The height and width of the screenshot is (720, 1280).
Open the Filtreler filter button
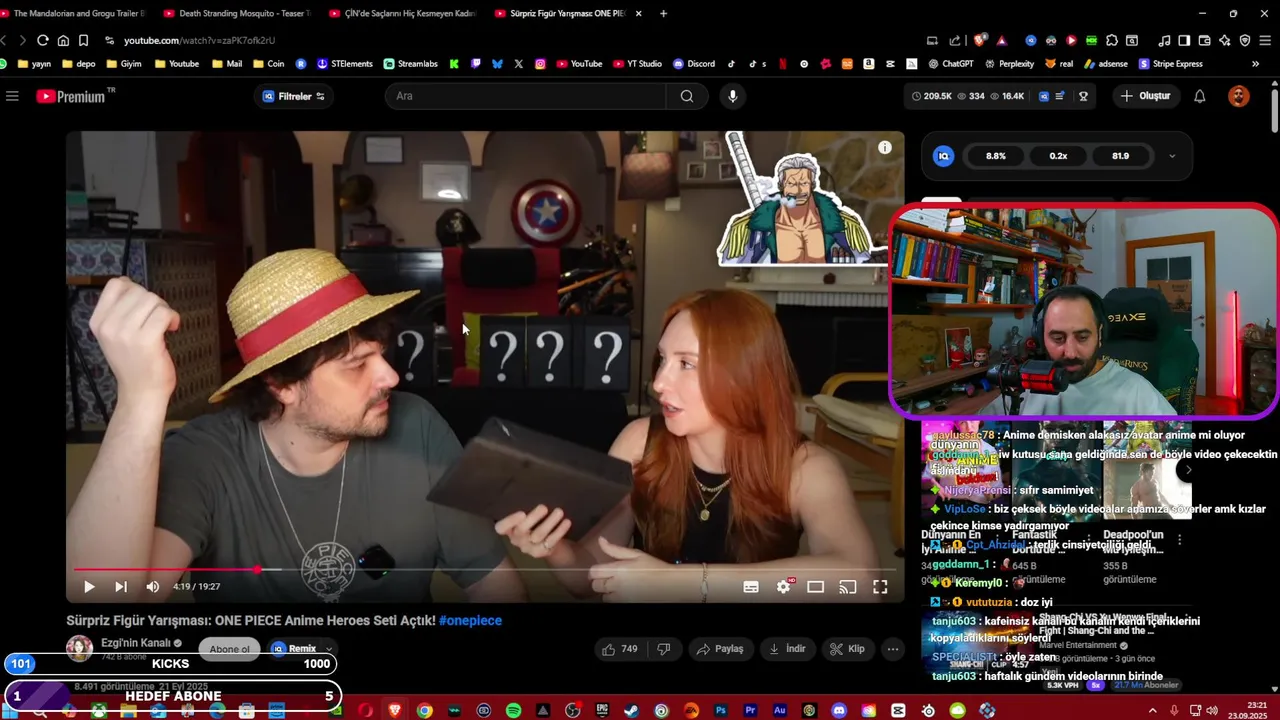tap(293, 96)
